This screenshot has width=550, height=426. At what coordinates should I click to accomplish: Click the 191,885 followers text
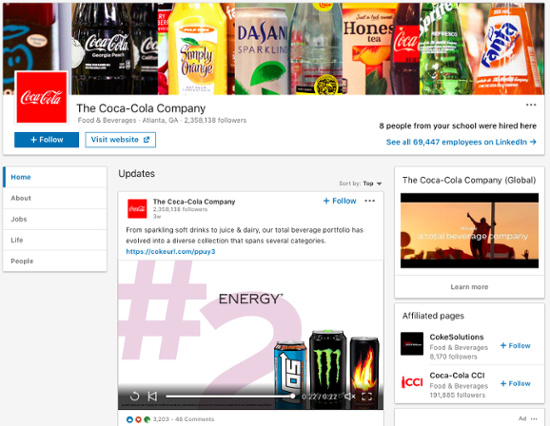pos(457,395)
